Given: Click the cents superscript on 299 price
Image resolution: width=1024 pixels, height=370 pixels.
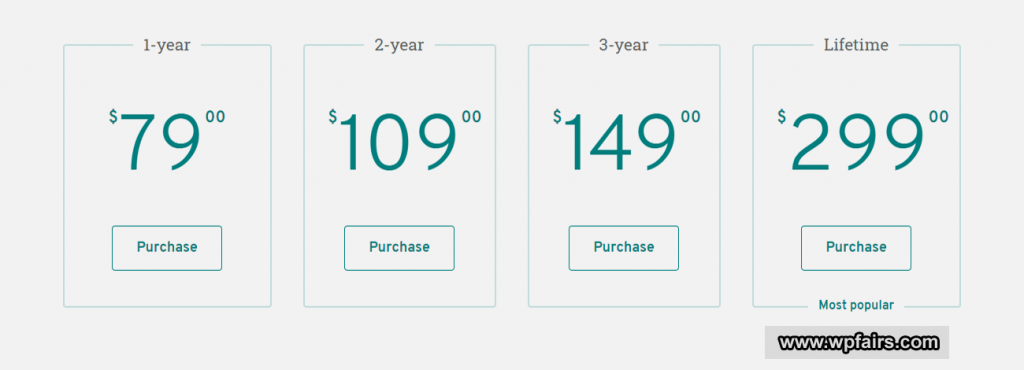Looking at the screenshot, I should tap(939, 117).
